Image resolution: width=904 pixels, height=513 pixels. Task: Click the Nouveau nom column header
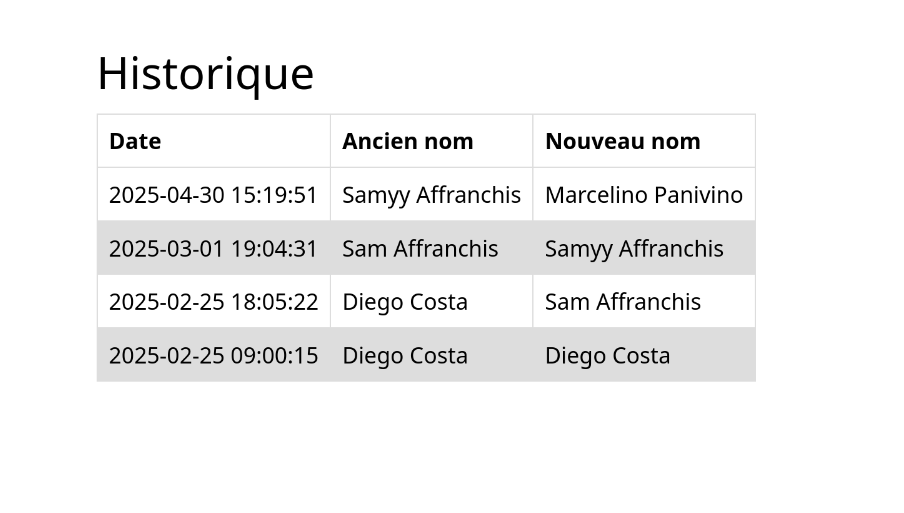pyautogui.click(x=644, y=141)
